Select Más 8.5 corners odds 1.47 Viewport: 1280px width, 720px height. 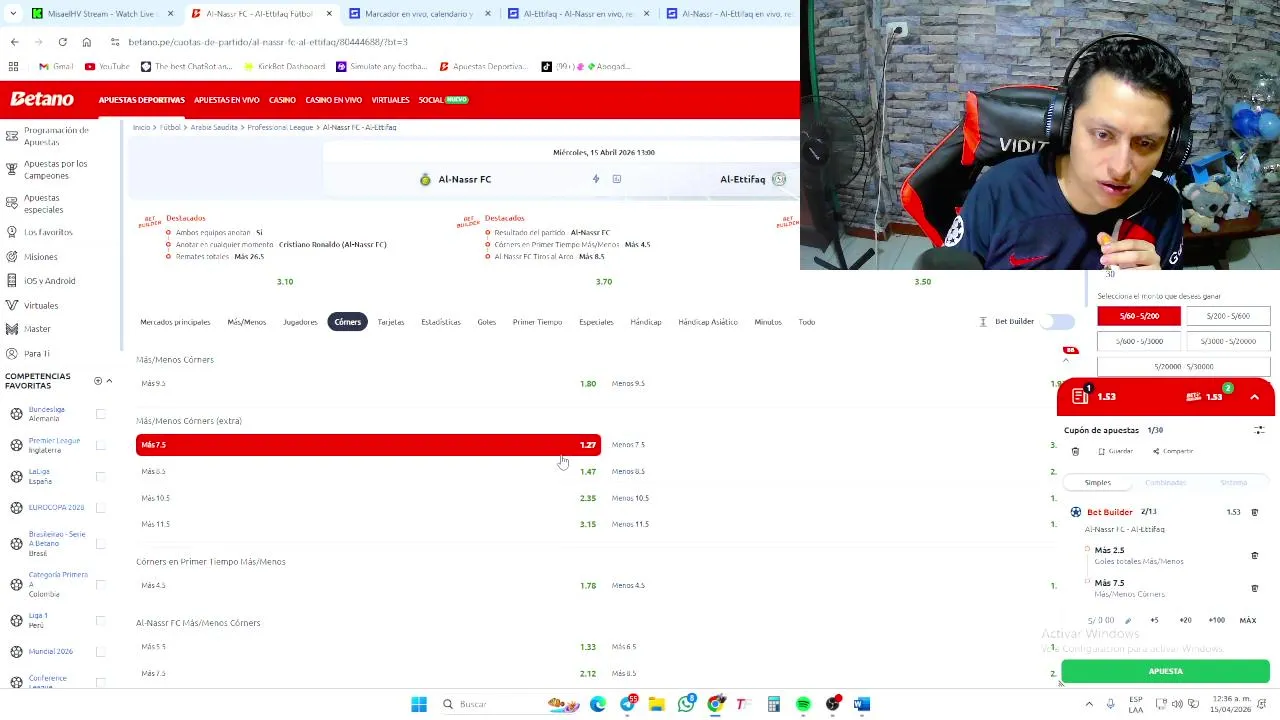click(x=368, y=471)
